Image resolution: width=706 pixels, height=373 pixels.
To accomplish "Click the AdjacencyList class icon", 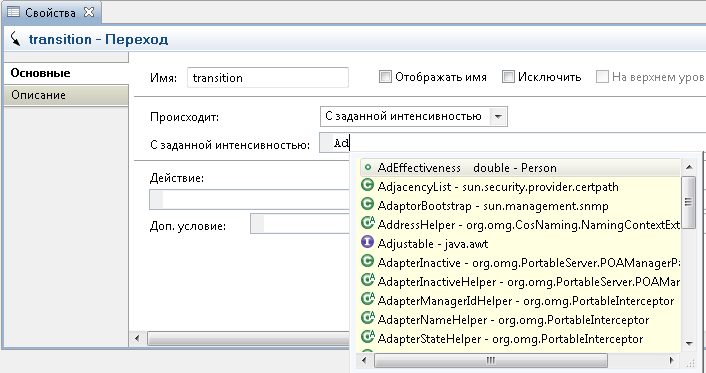I will [x=368, y=185].
